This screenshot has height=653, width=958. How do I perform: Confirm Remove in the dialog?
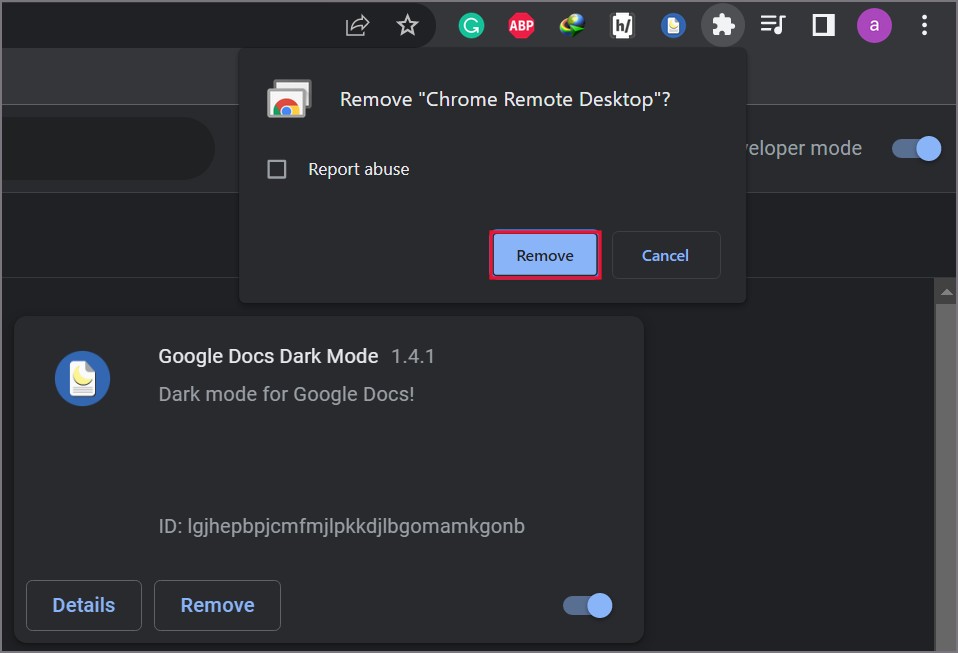(x=545, y=255)
